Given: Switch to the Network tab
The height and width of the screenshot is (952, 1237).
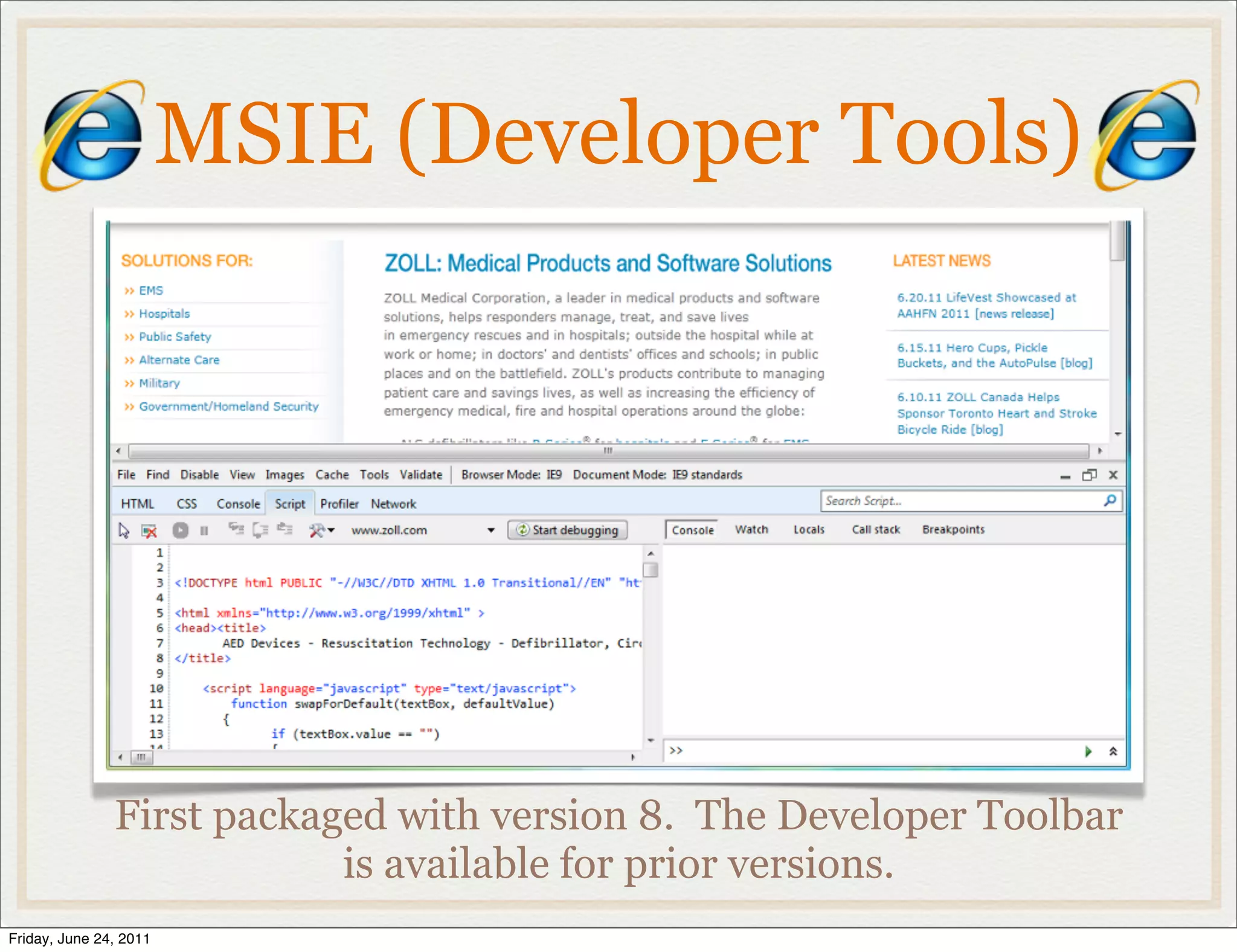Looking at the screenshot, I should pyautogui.click(x=393, y=504).
